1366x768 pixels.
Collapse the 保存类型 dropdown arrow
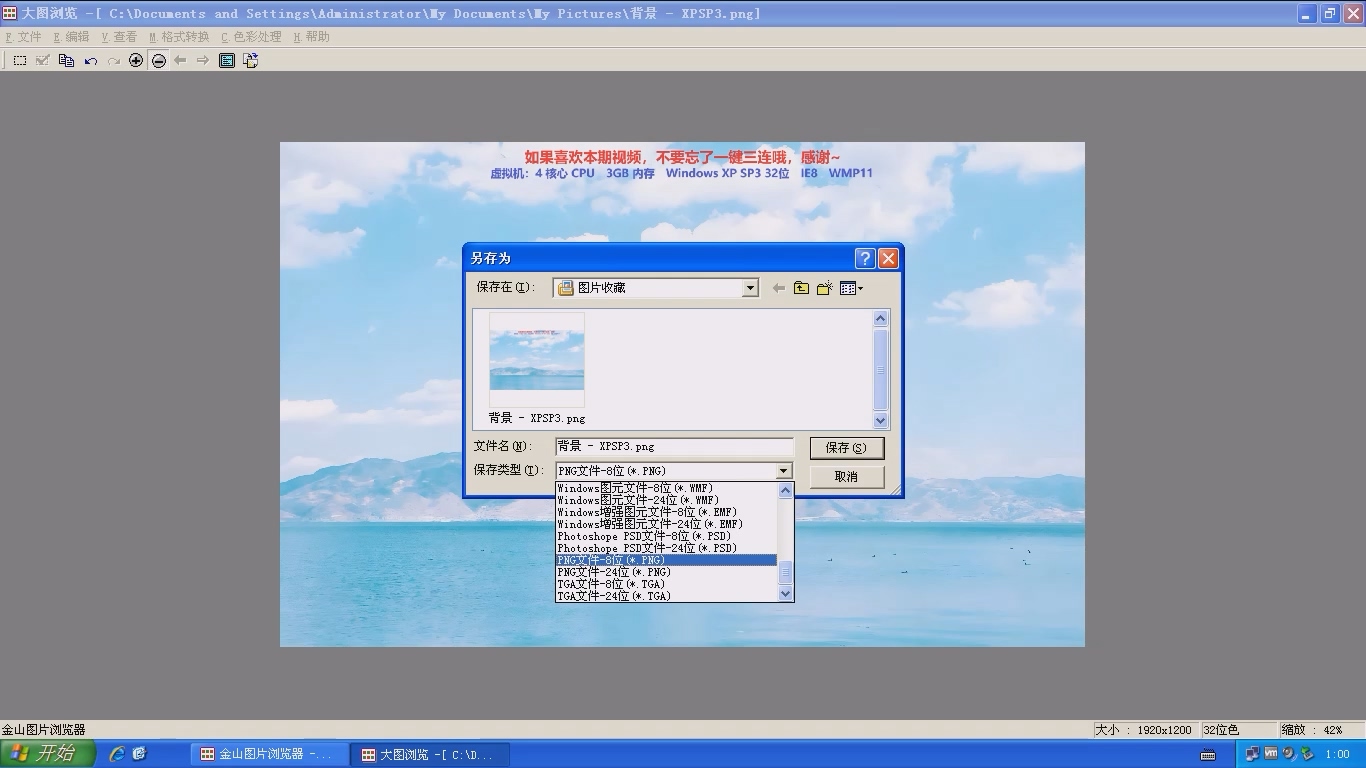(x=784, y=471)
